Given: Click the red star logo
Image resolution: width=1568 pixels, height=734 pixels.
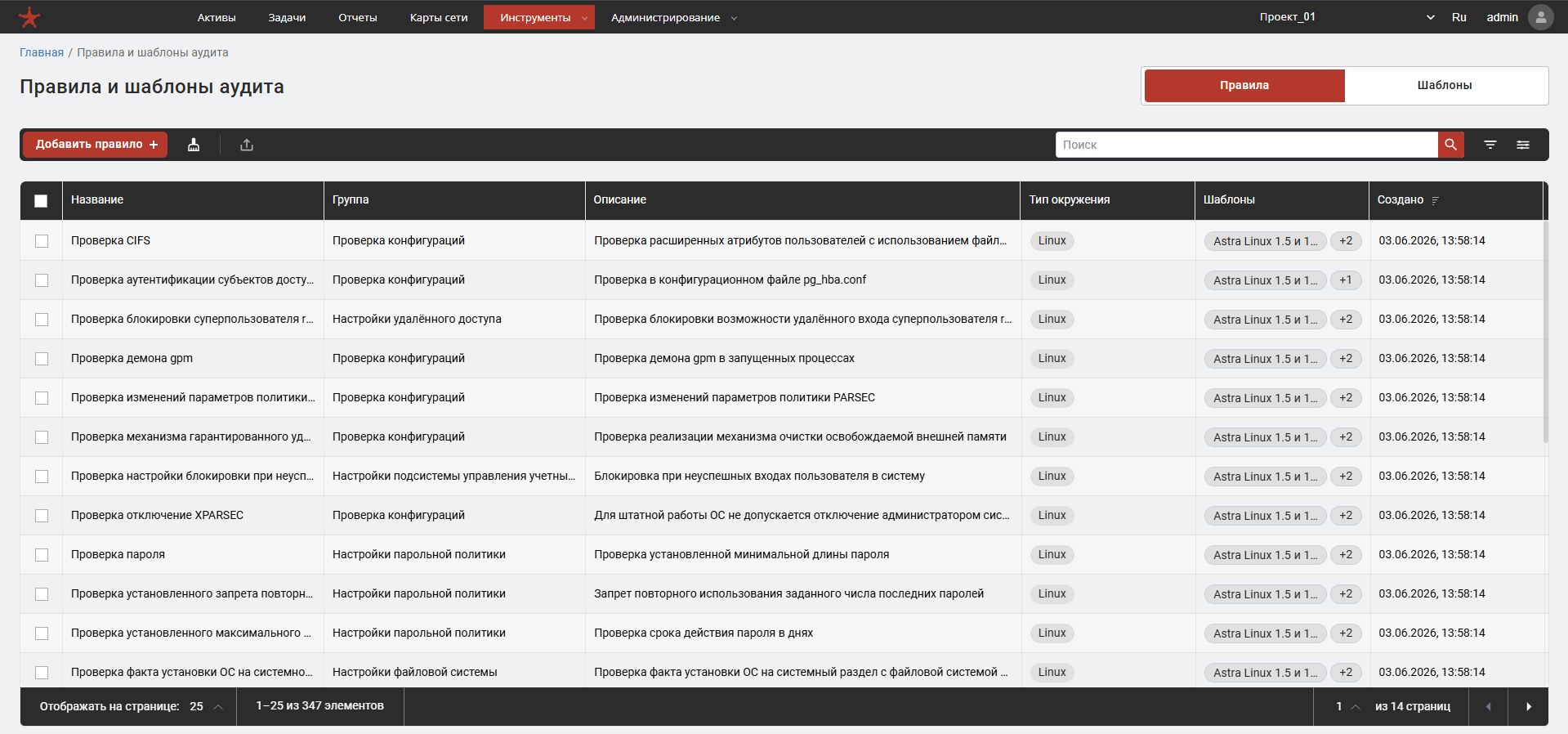Looking at the screenshot, I should pyautogui.click(x=29, y=17).
